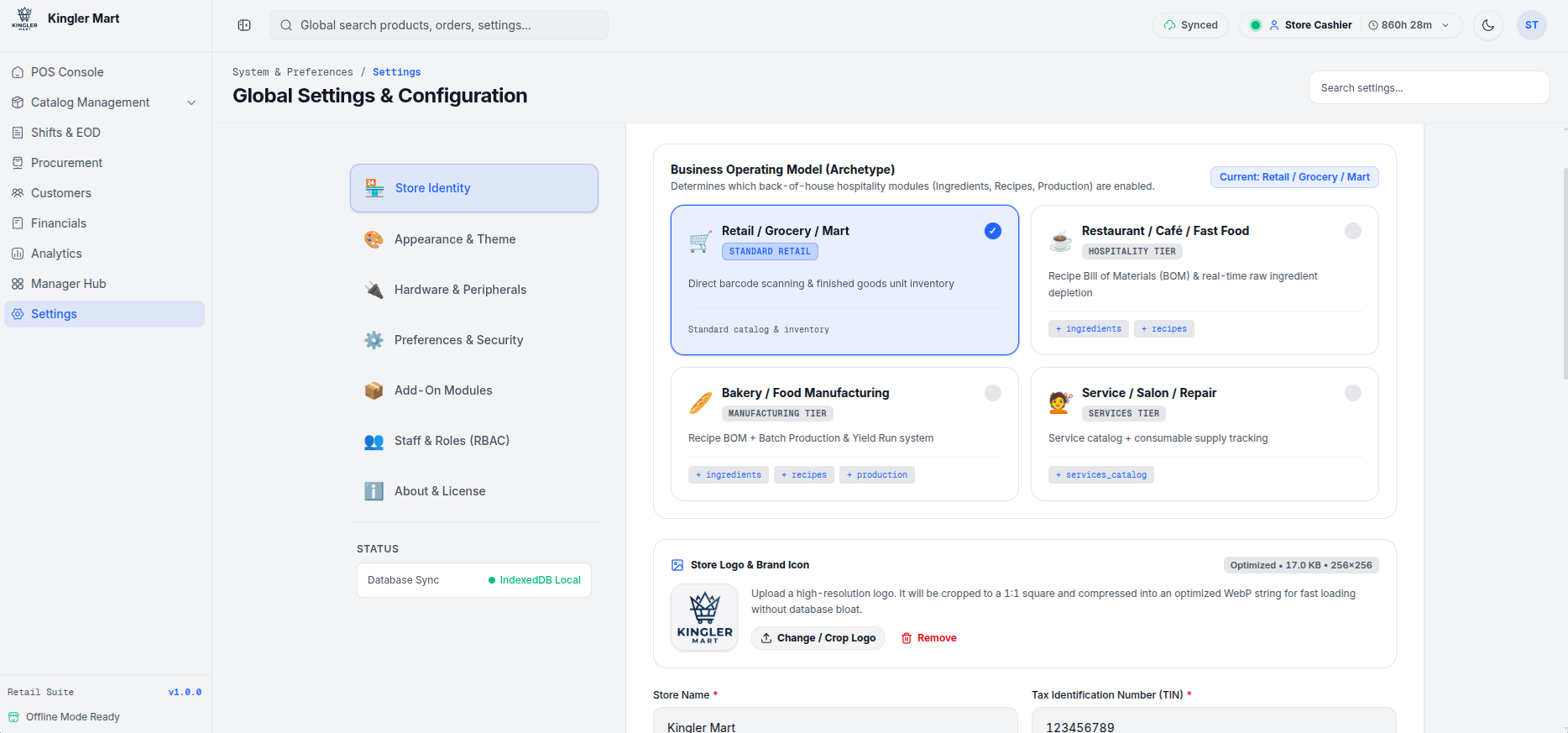Click the About & License info icon
This screenshot has height=733, width=1568.
coord(374,491)
